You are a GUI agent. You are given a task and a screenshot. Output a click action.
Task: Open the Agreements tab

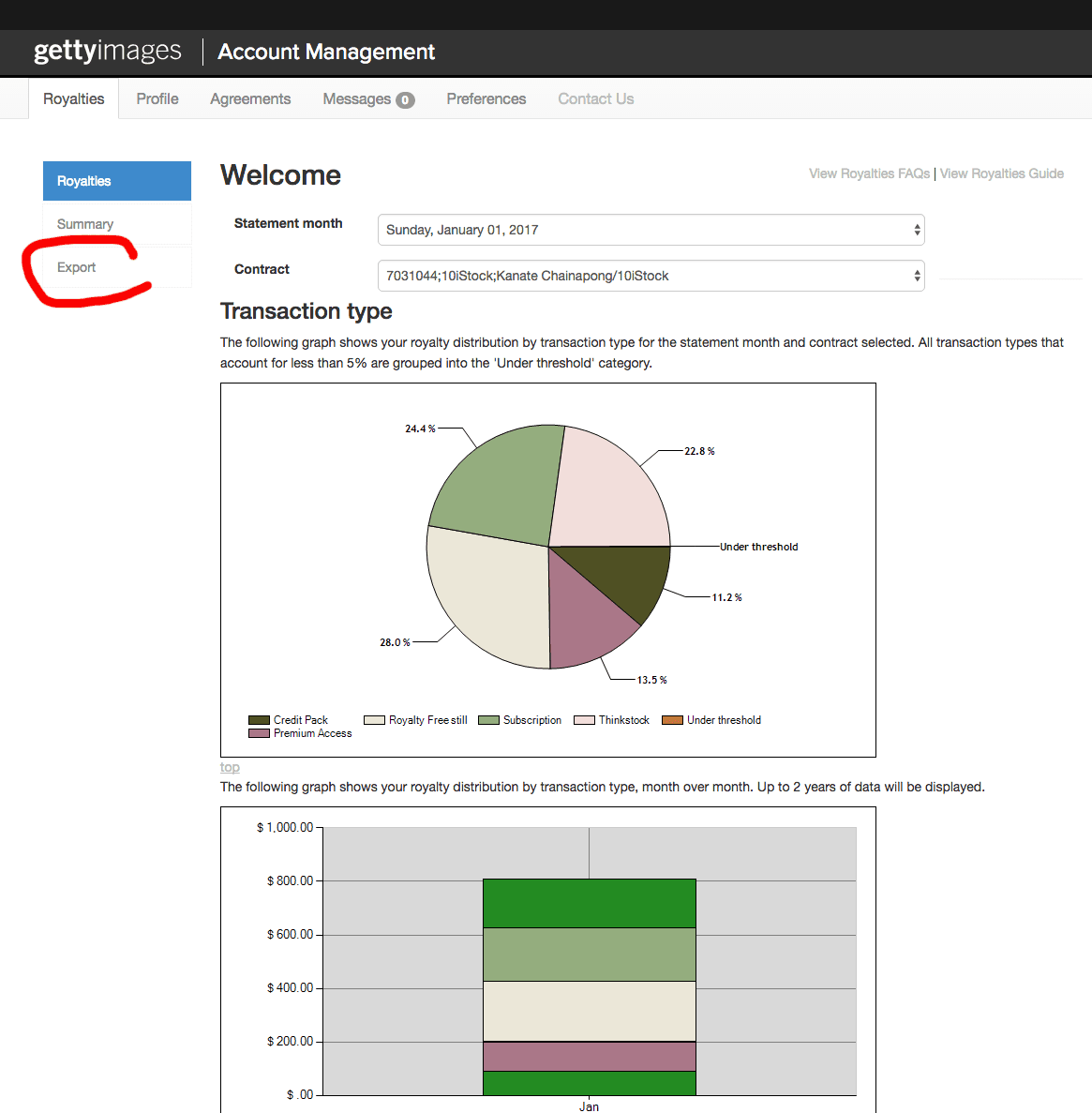tap(250, 99)
